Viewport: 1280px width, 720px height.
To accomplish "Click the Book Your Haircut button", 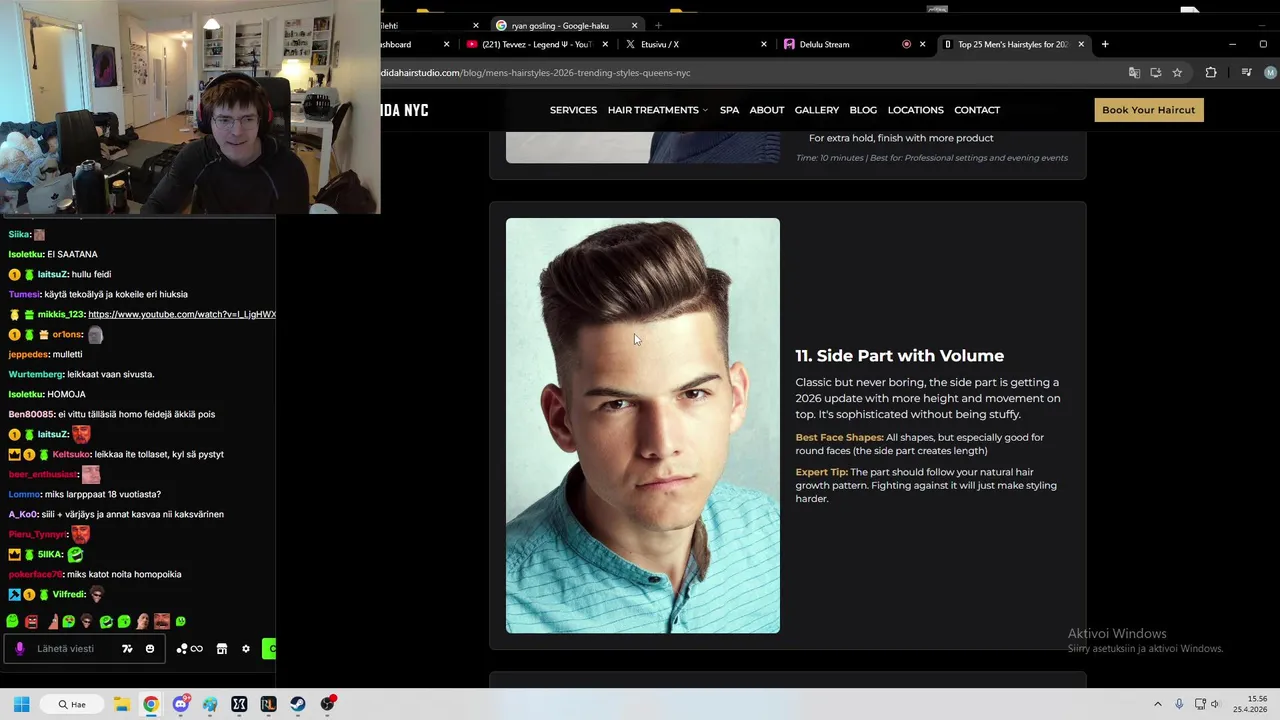I will (x=1149, y=110).
